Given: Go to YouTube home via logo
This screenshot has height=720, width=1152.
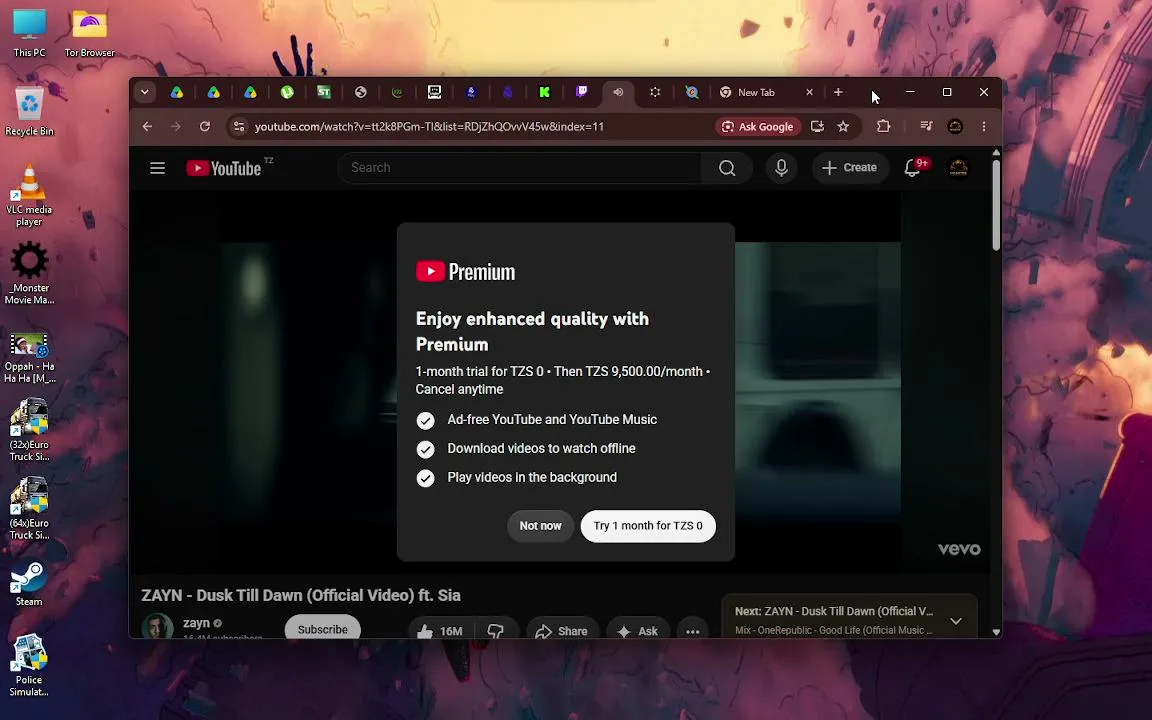Looking at the screenshot, I should click(224, 168).
